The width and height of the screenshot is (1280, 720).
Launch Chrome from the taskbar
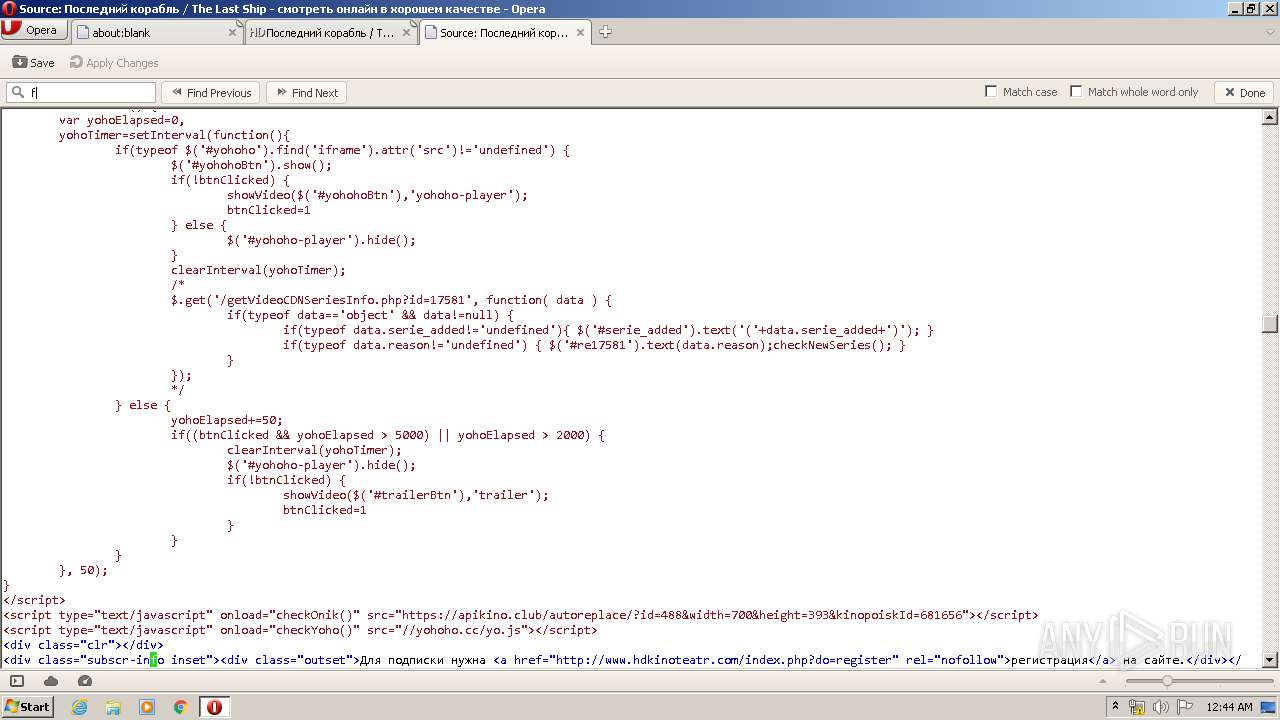(180, 707)
